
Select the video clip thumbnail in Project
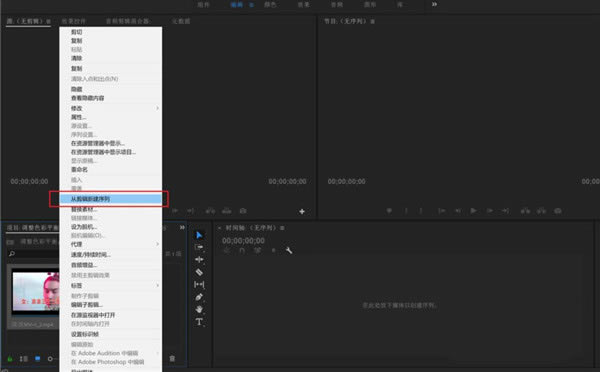(36, 292)
